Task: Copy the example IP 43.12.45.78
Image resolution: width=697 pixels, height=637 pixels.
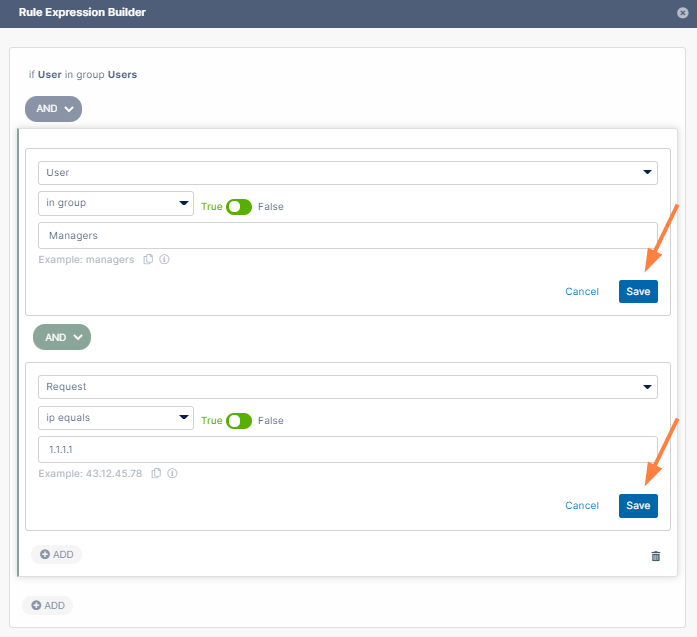Action: click(x=156, y=474)
